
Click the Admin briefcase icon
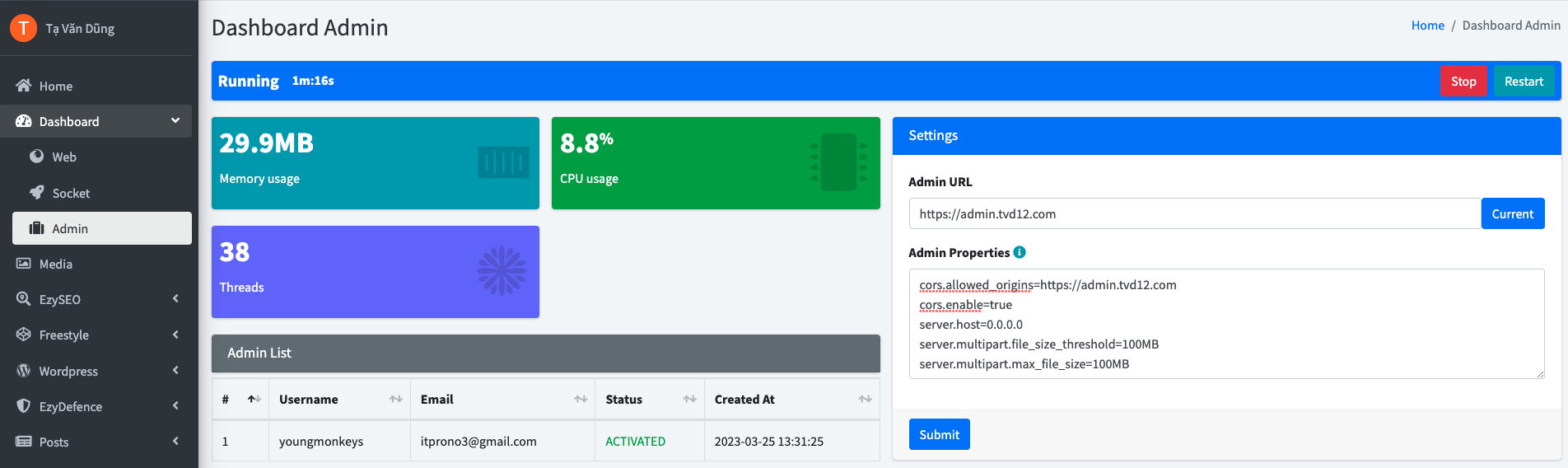(x=36, y=228)
